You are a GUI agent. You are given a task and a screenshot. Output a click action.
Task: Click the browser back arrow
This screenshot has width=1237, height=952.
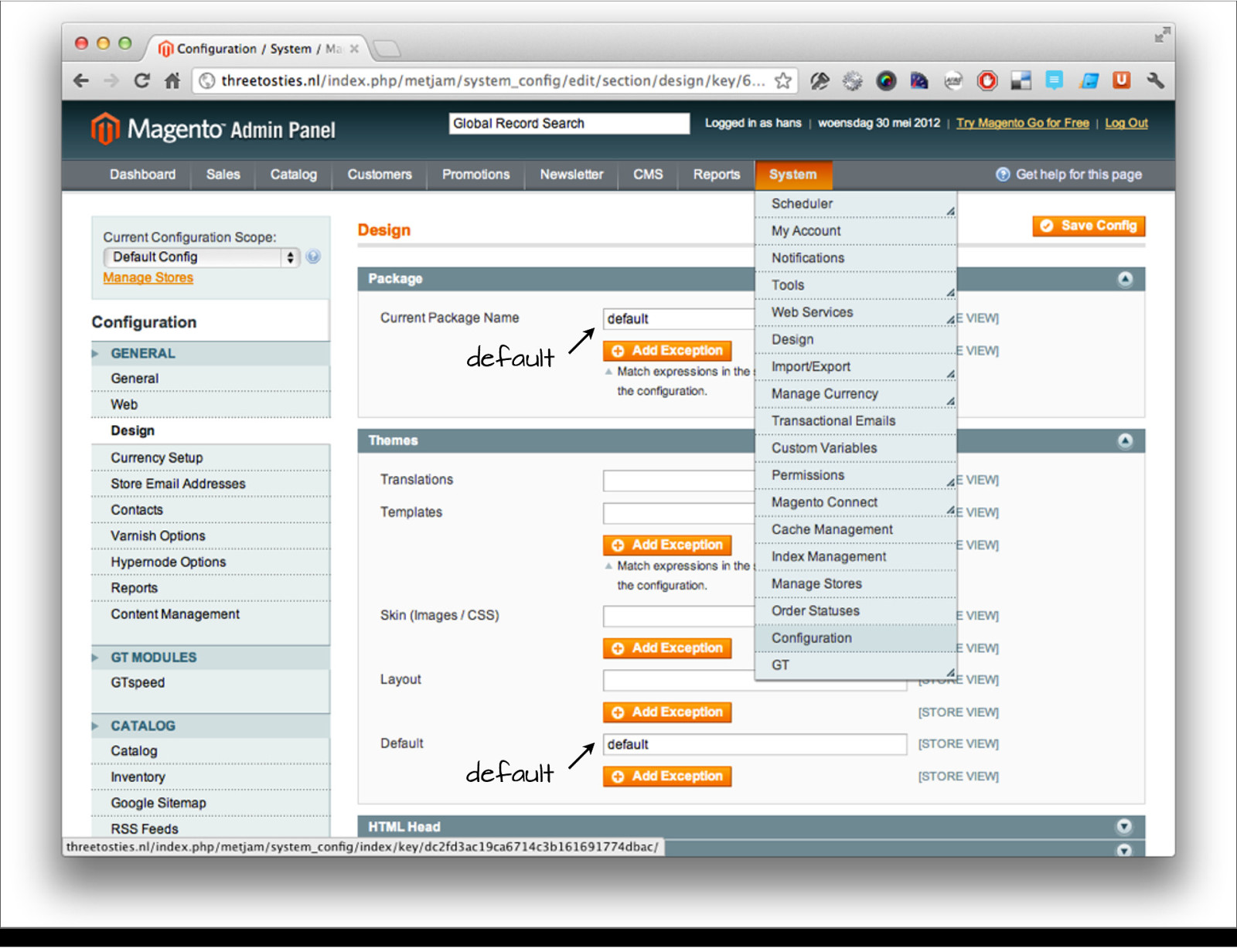click(x=81, y=80)
